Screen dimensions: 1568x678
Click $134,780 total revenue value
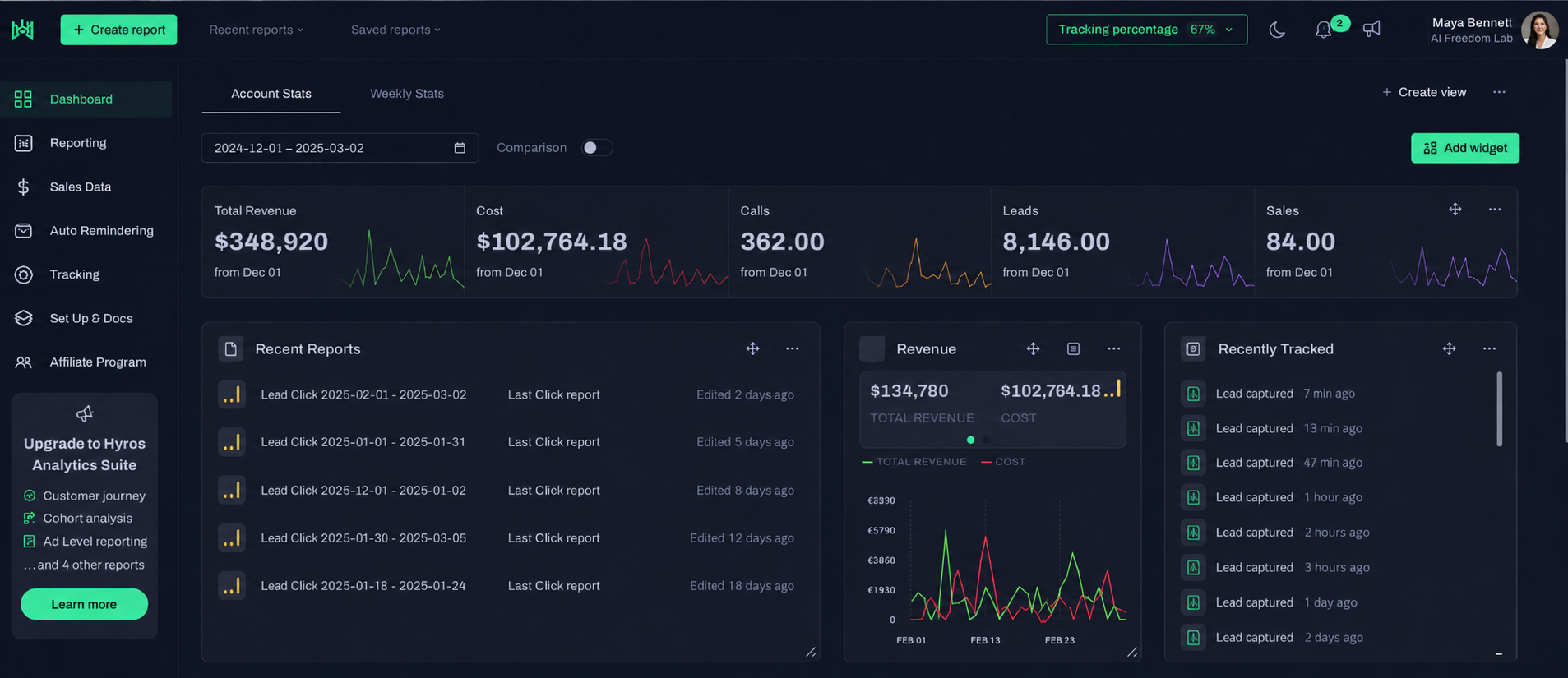[x=909, y=391]
